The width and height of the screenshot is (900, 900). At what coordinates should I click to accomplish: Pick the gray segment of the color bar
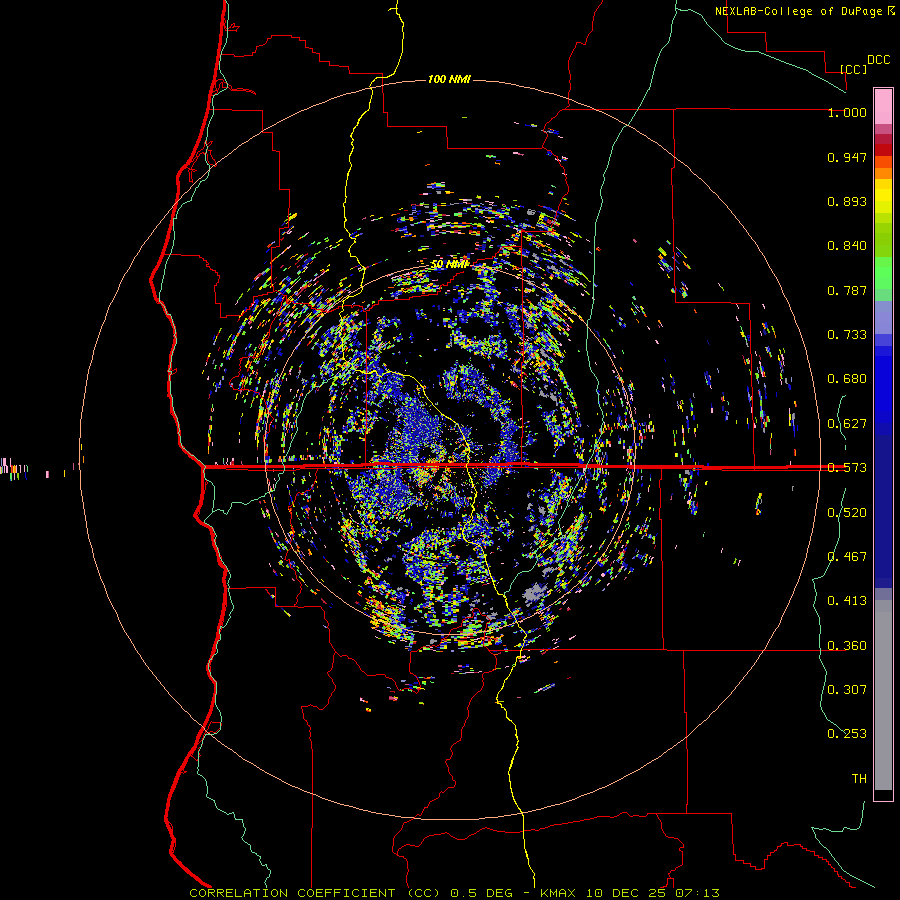click(883, 695)
